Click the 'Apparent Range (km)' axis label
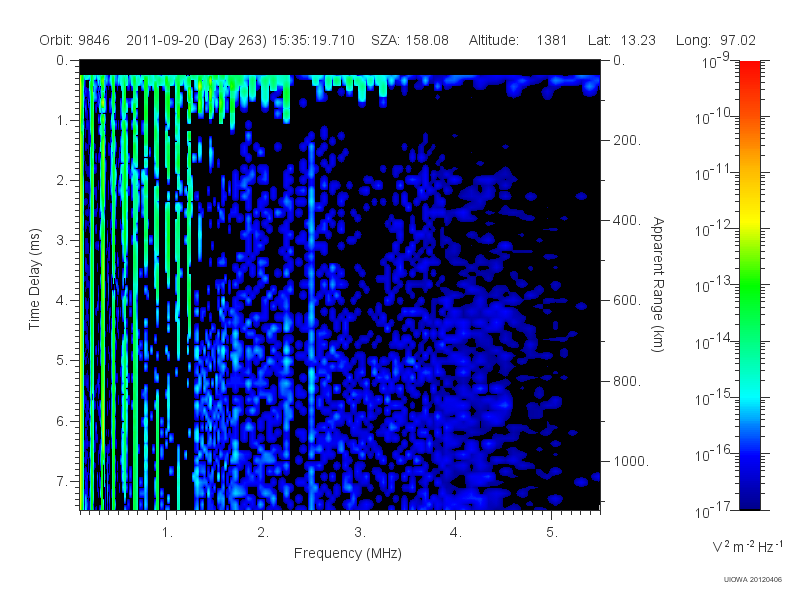The width and height of the screenshot is (800, 600). (658, 284)
